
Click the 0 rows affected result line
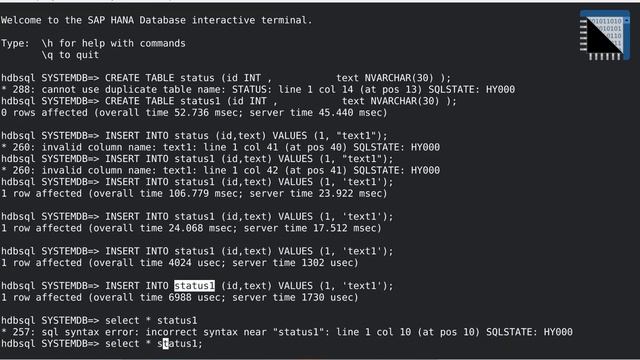(x=194, y=113)
